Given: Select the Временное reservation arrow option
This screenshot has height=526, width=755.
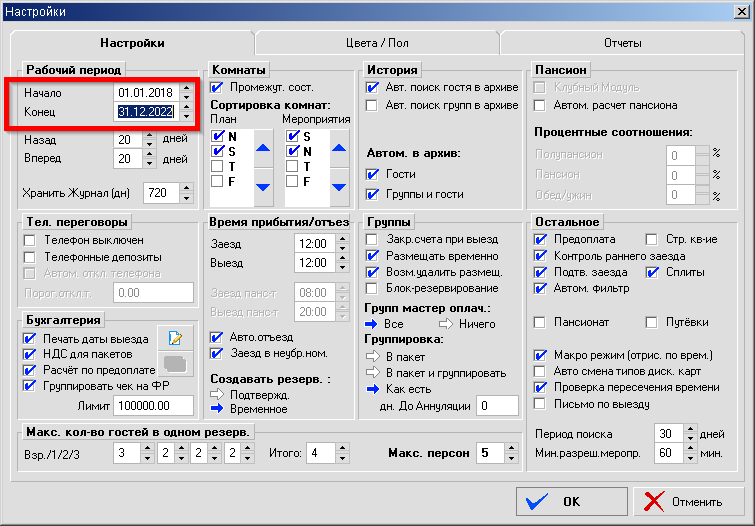Looking at the screenshot, I should pos(217,411).
